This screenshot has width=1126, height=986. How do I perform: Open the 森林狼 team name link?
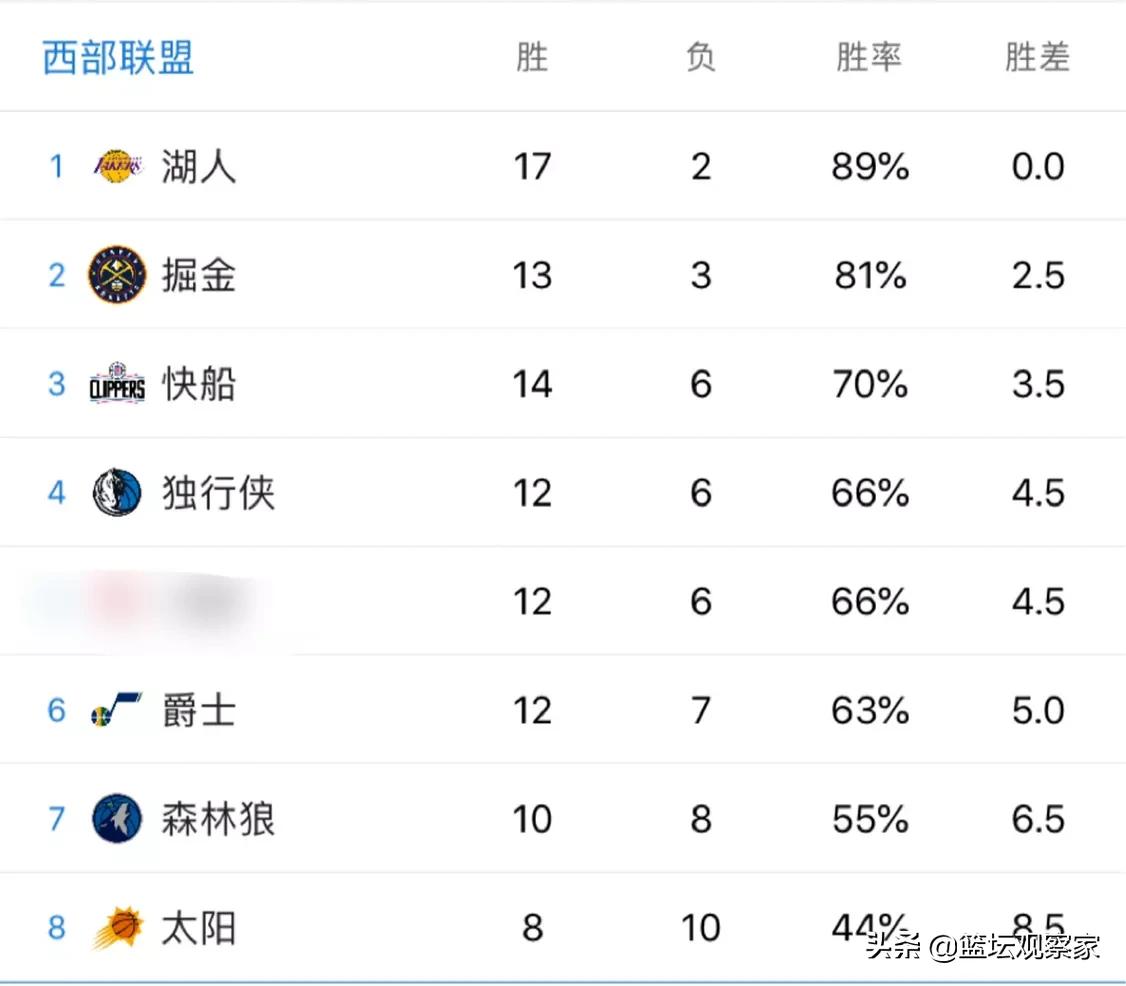pos(218,819)
